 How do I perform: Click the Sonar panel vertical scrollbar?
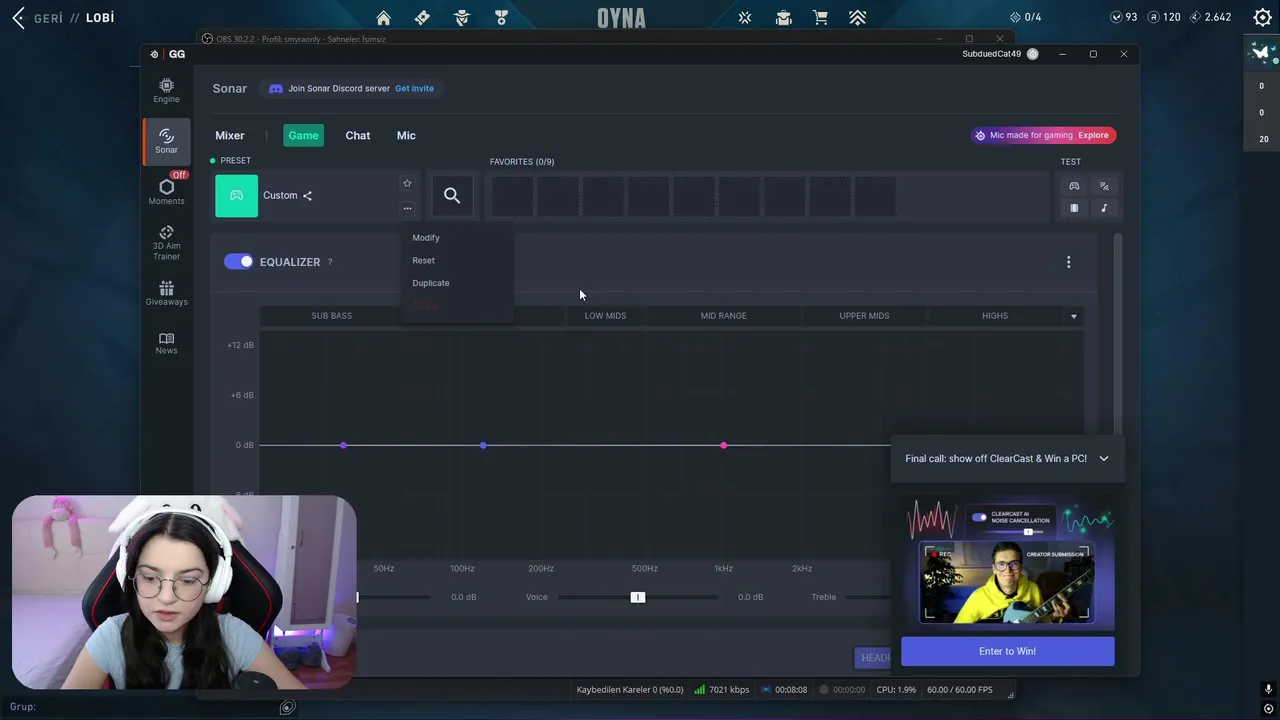click(x=1117, y=335)
